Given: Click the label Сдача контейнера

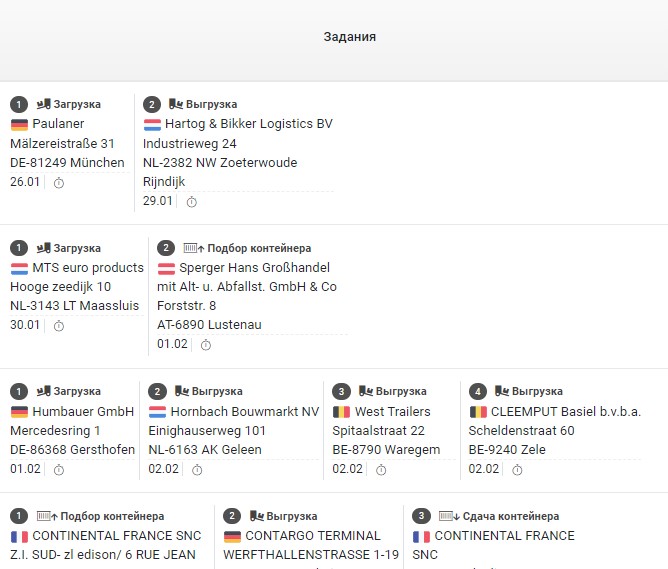Looking at the screenshot, I should [x=511, y=516].
